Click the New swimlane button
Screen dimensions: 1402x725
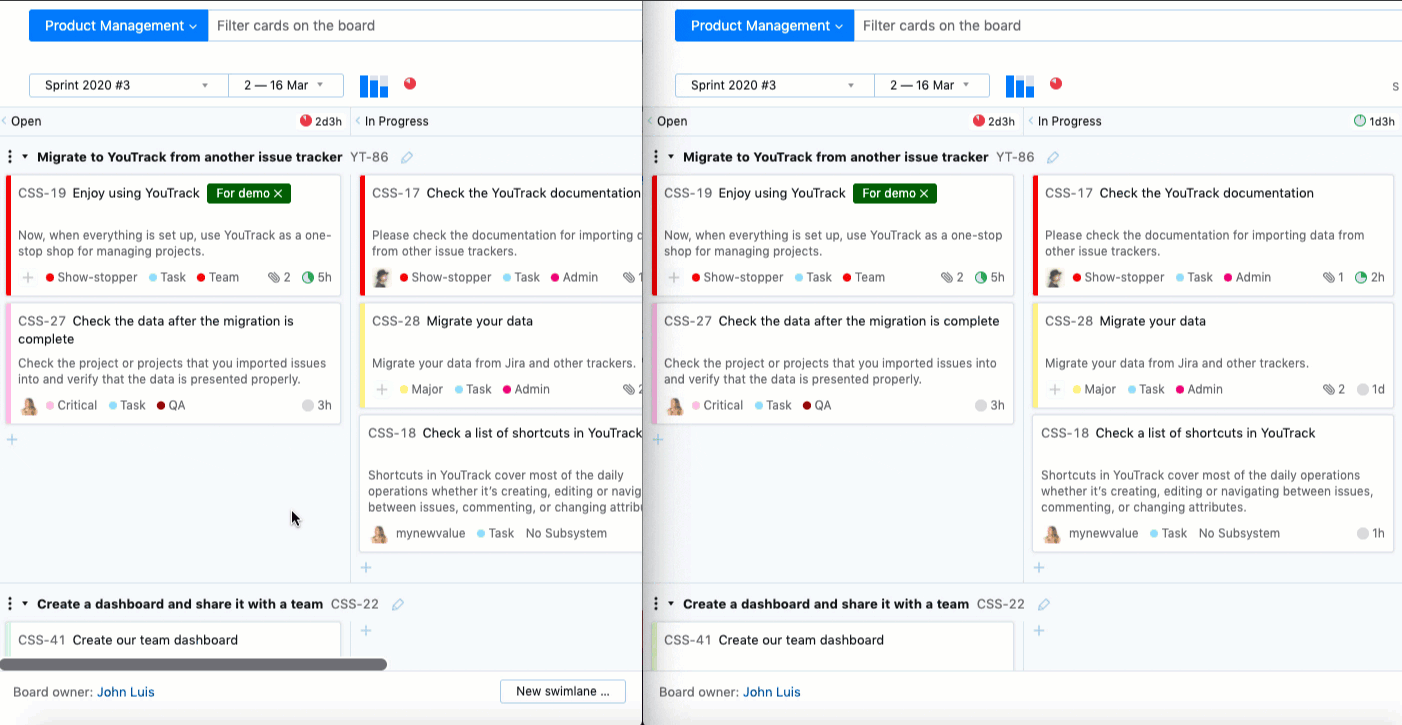(x=562, y=691)
